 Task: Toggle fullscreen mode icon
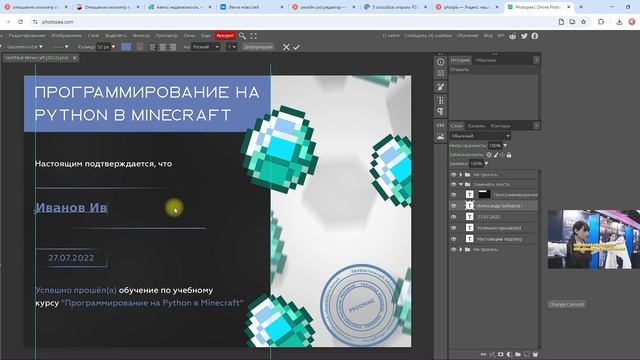point(253,36)
